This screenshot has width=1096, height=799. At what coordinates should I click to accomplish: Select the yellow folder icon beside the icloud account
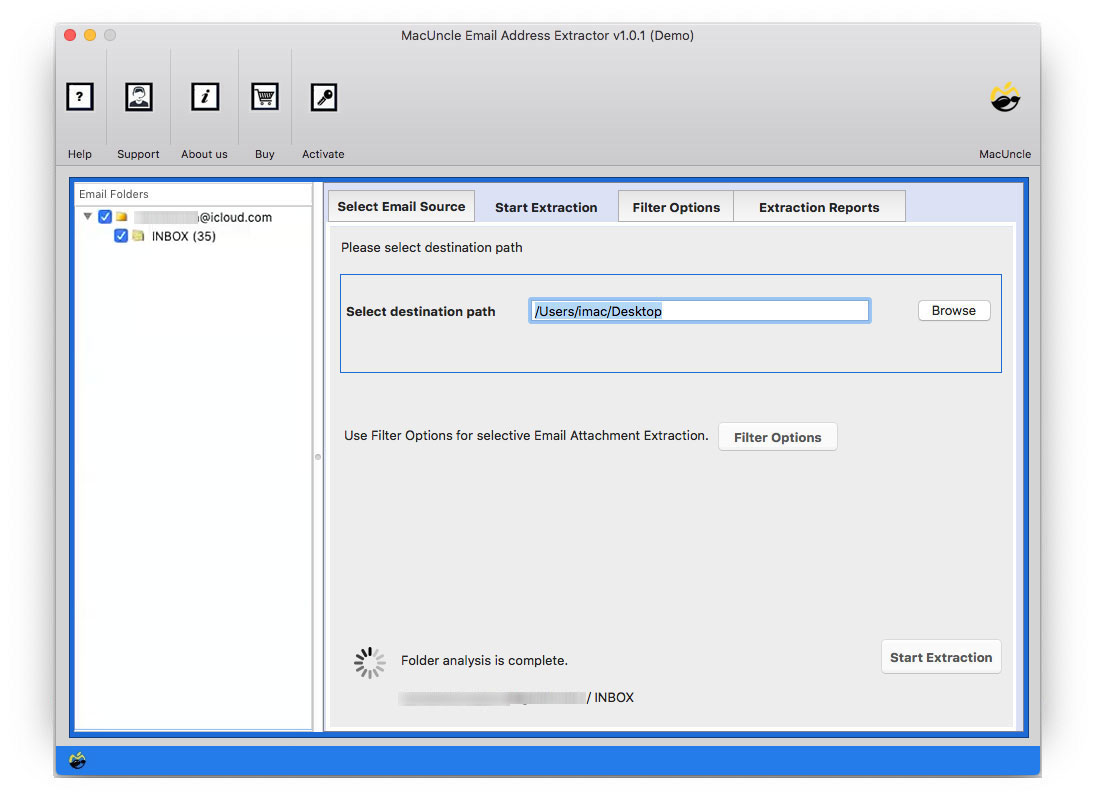pyautogui.click(x=122, y=216)
